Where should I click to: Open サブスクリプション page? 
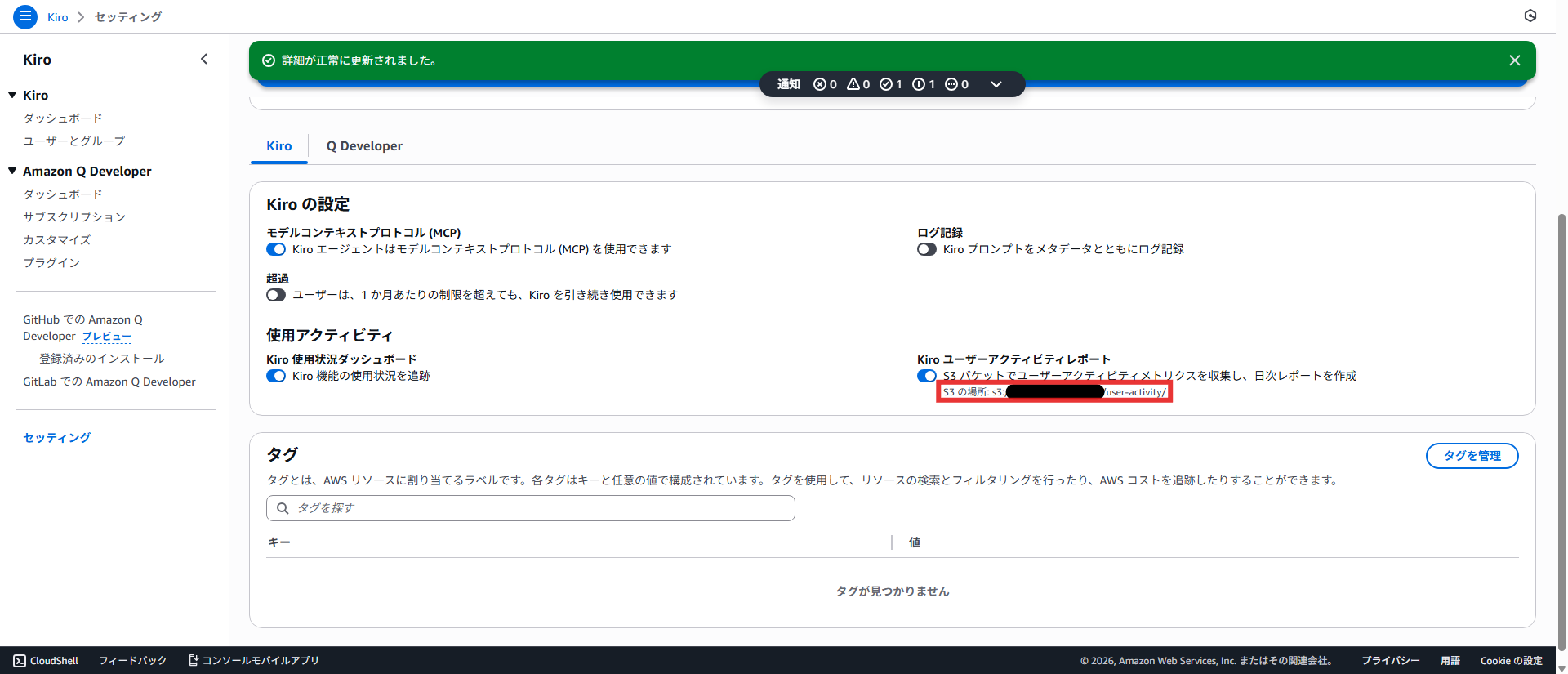(x=74, y=217)
